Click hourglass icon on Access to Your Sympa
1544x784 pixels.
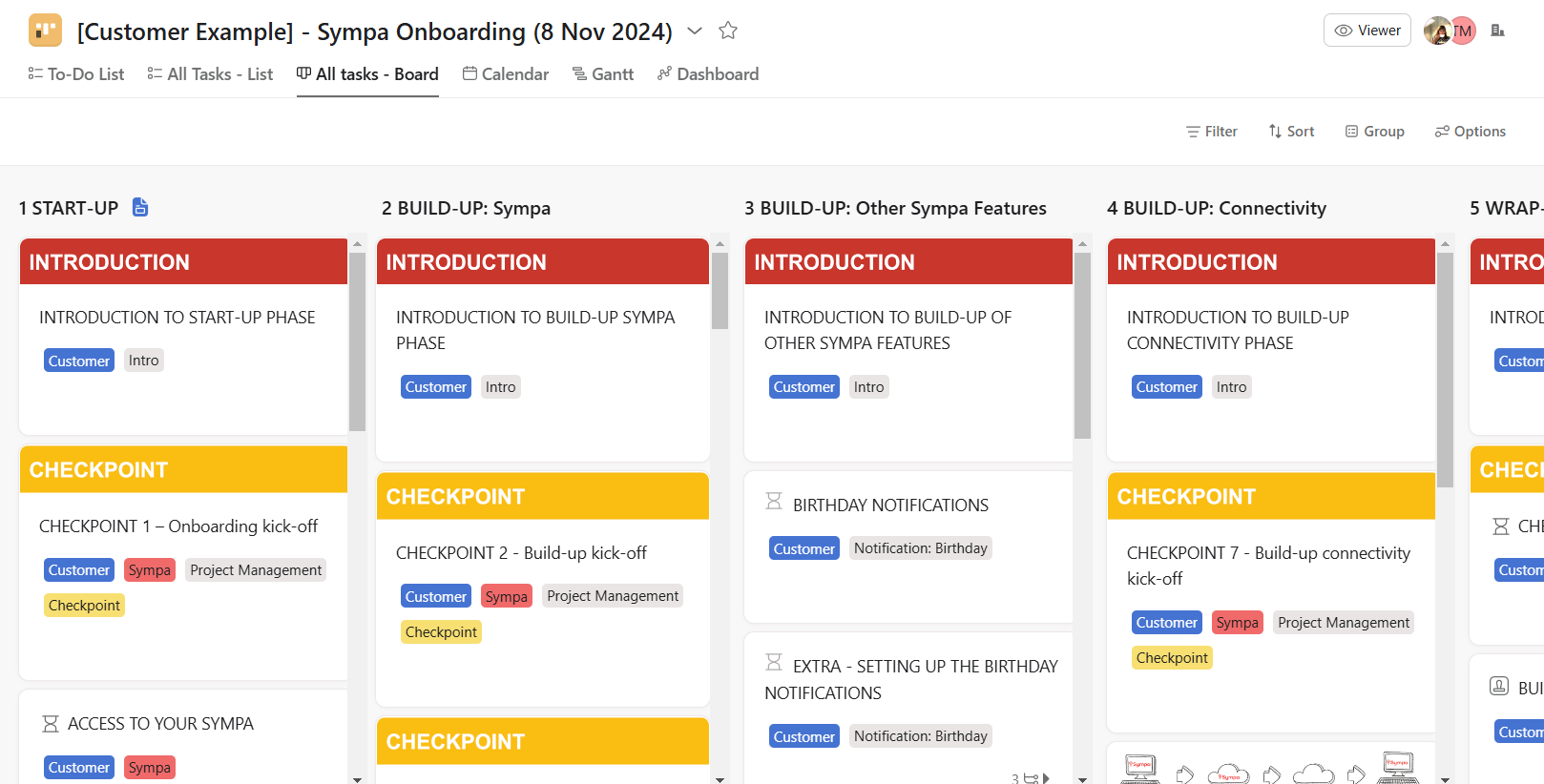point(51,724)
